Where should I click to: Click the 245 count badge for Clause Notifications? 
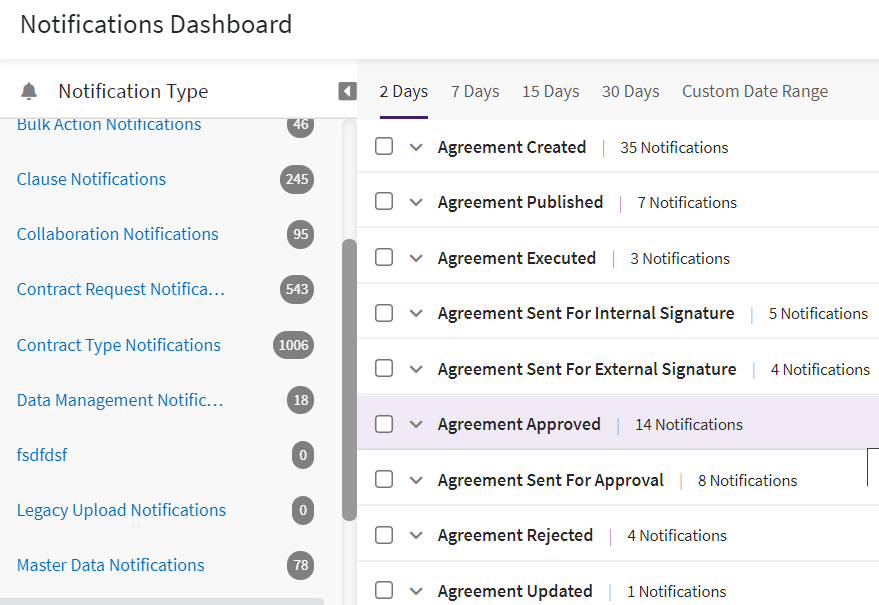pyautogui.click(x=296, y=180)
